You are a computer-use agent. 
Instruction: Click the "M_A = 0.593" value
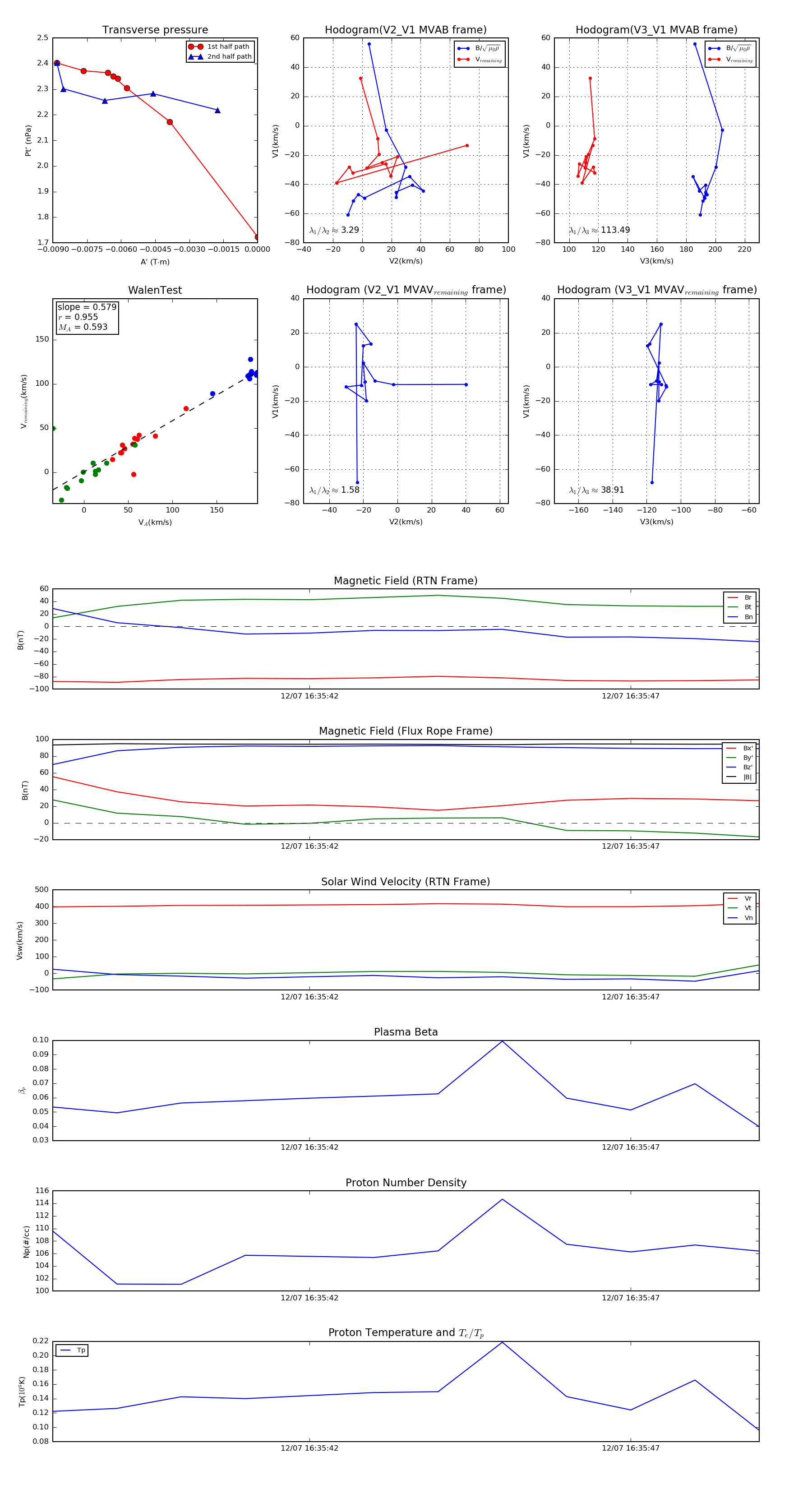(x=83, y=327)
